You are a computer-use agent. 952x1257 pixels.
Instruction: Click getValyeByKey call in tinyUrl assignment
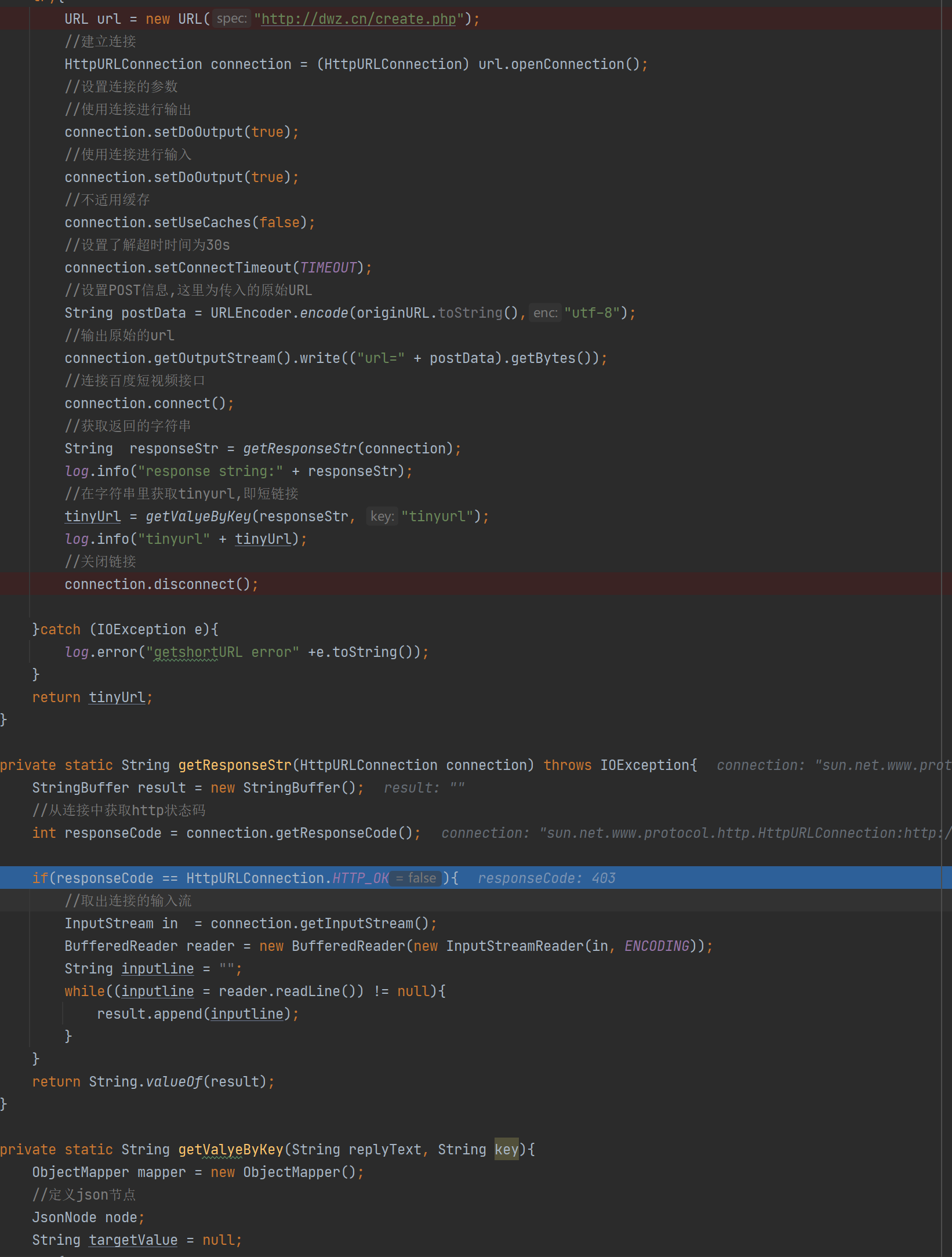[198, 517]
